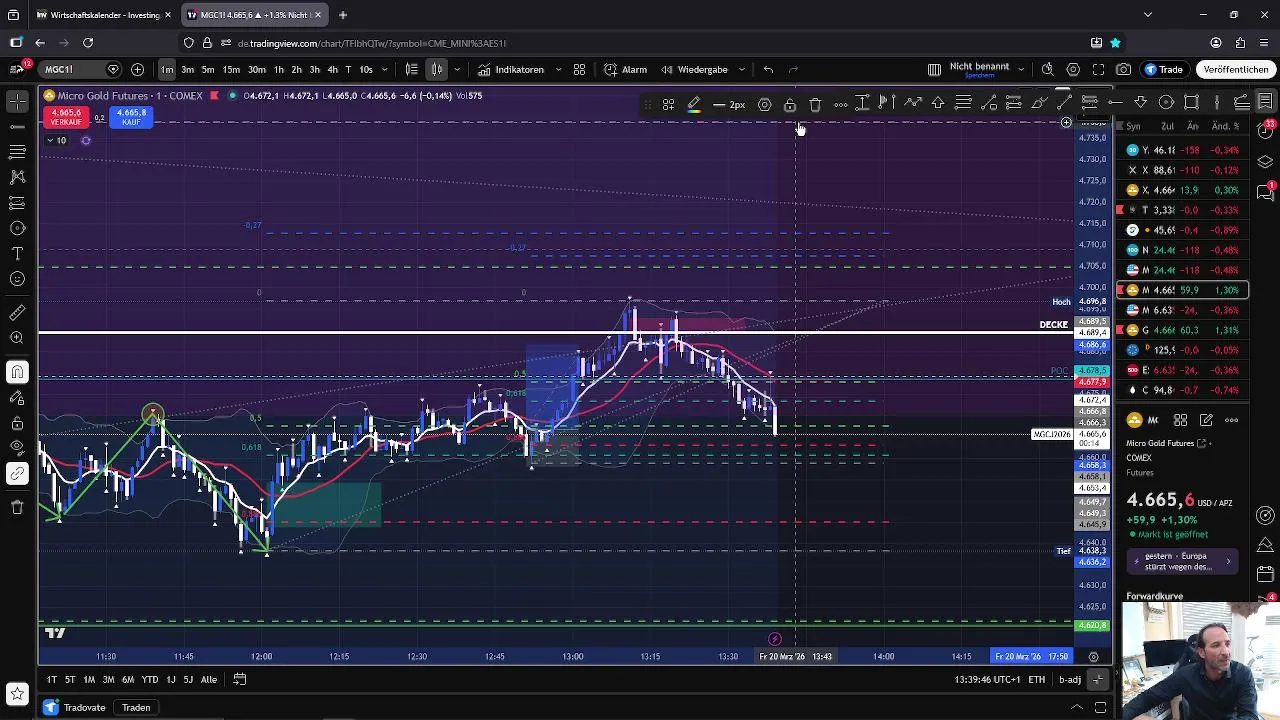Maximize the bottom panel
The height and width of the screenshot is (720, 1280).
(x=1100, y=707)
